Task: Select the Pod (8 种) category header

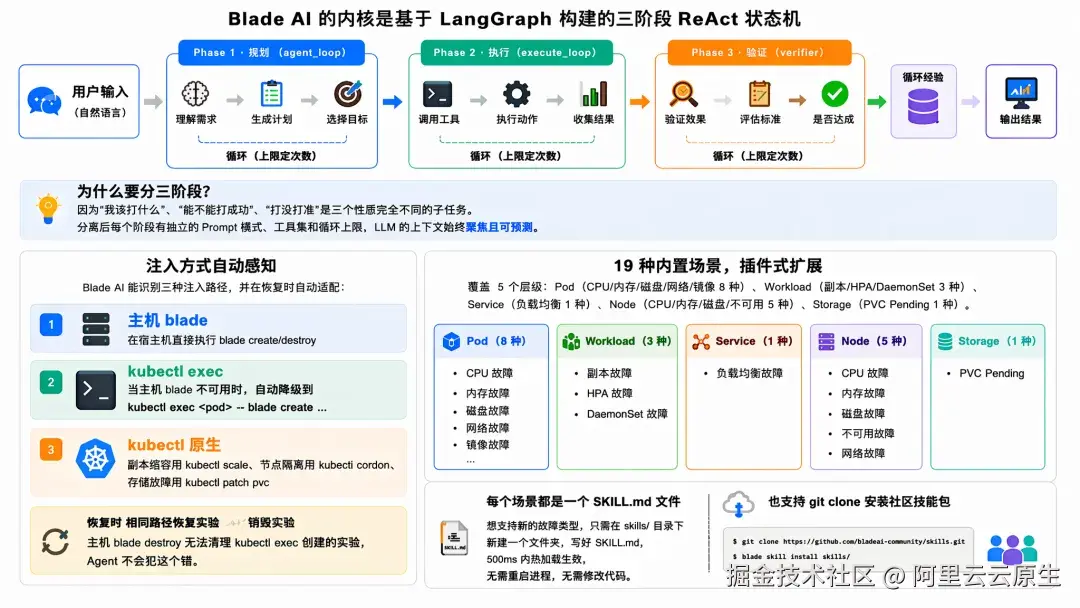Action: click(491, 342)
